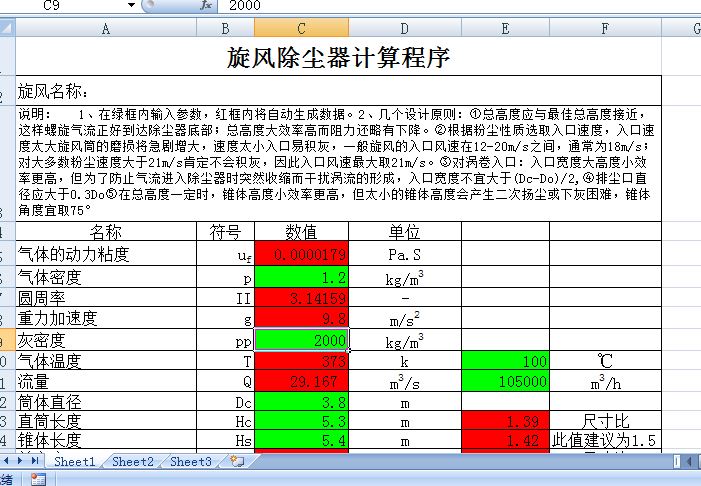The image size is (701, 486).
Task: Click the green cell with 105000
Action: (x=505, y=381)
